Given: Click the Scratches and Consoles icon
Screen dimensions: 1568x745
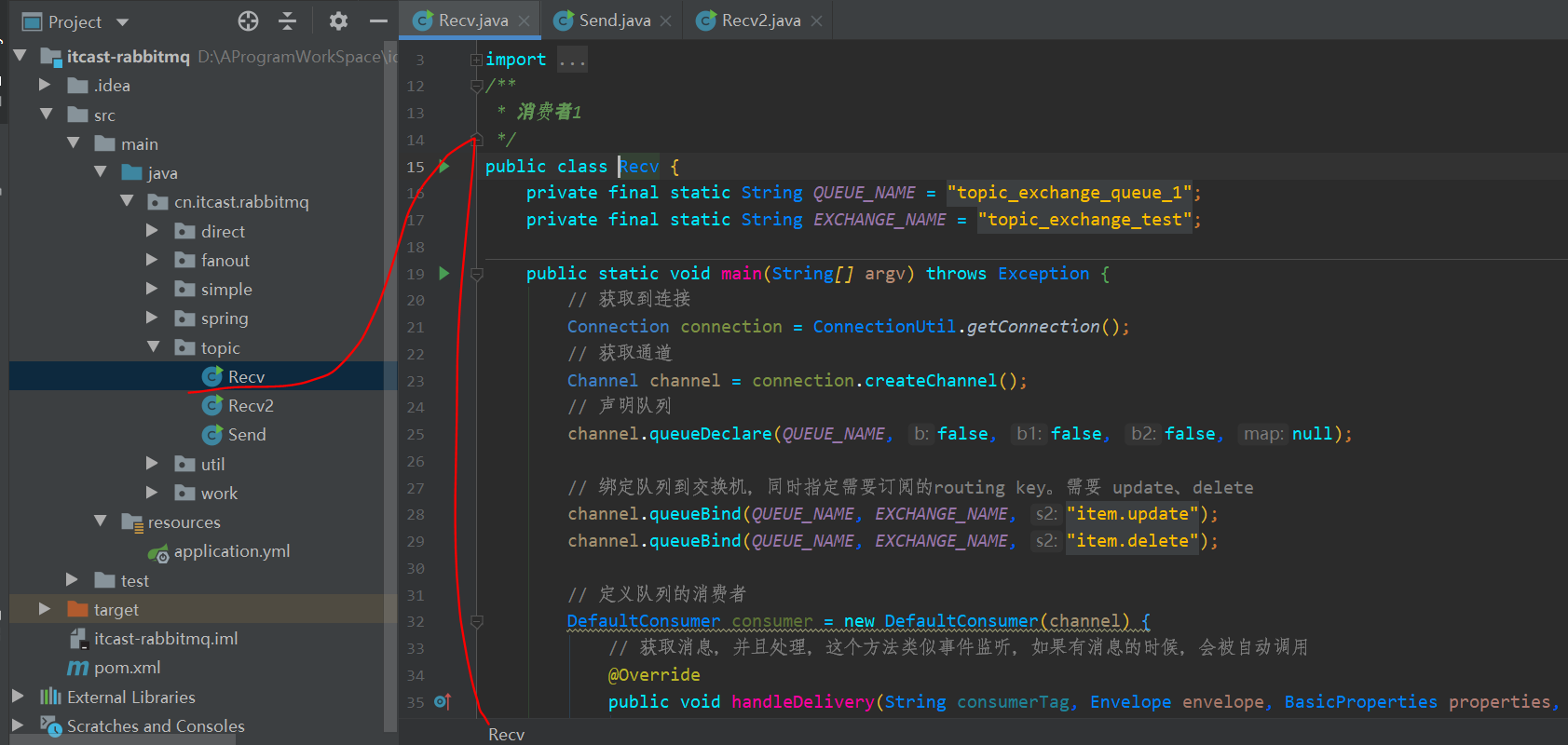Looking at the screenshot, I should tap(50, 725).
